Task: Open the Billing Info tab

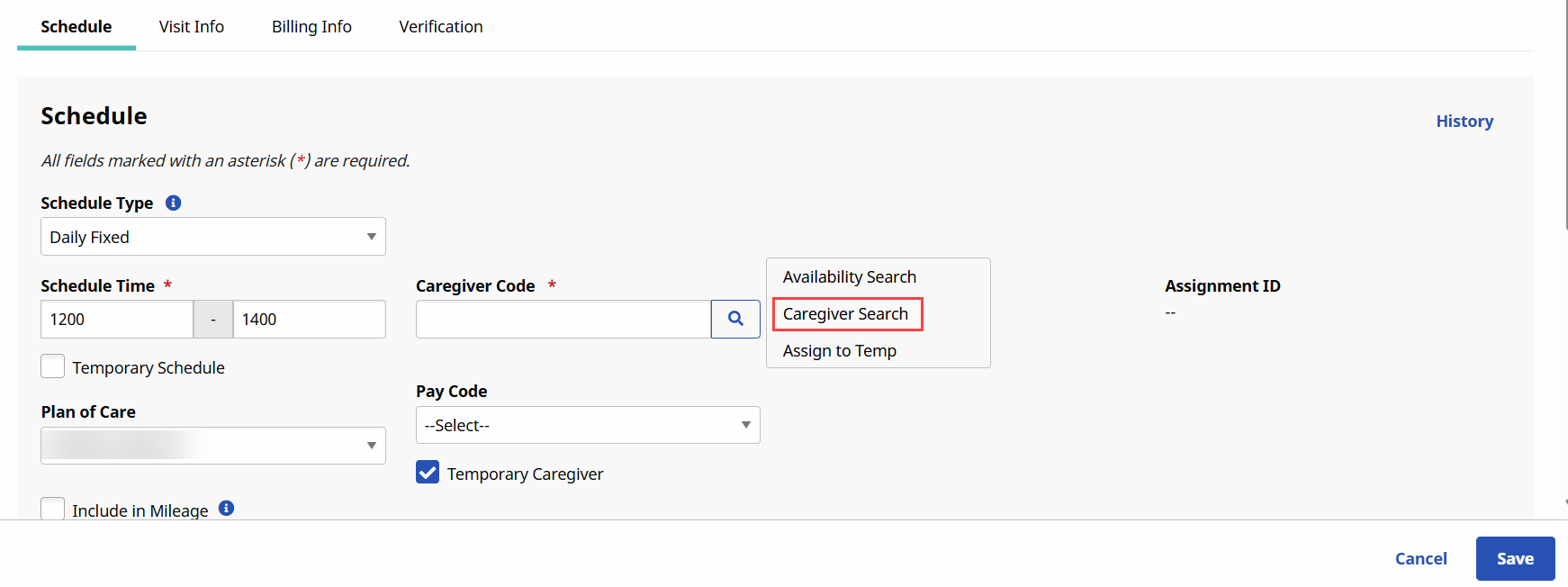Action: pos(311,27)
